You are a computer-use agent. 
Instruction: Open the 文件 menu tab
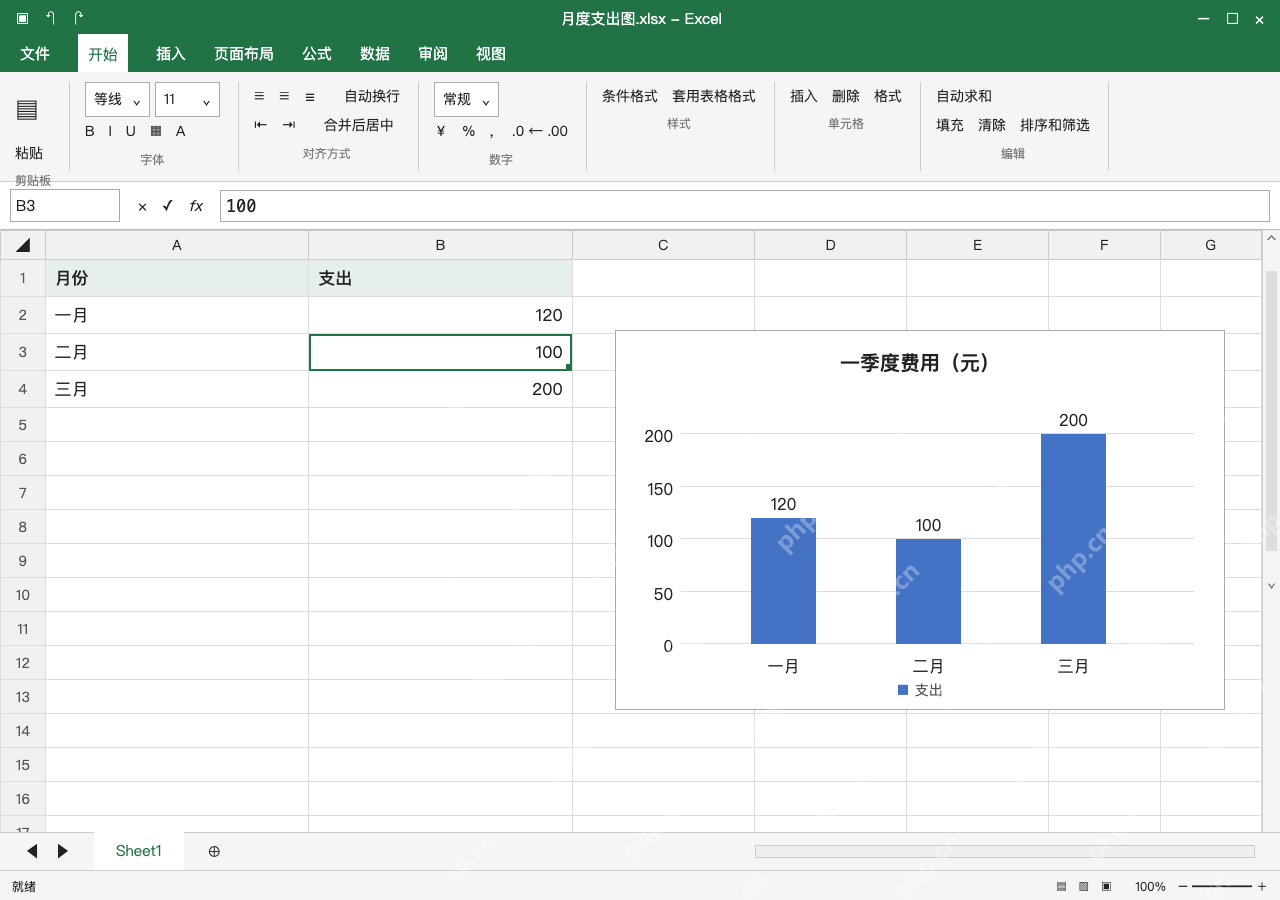click(35, 54)
